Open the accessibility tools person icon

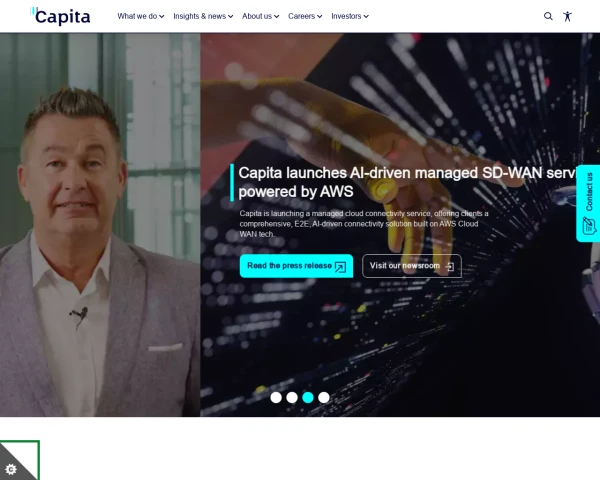click(x=567, y=16)
